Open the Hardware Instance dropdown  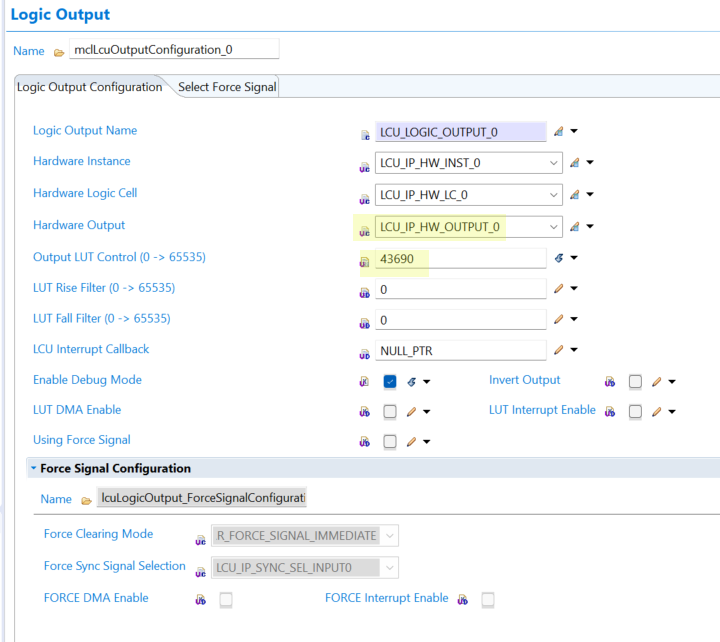[x=555, y=163]
